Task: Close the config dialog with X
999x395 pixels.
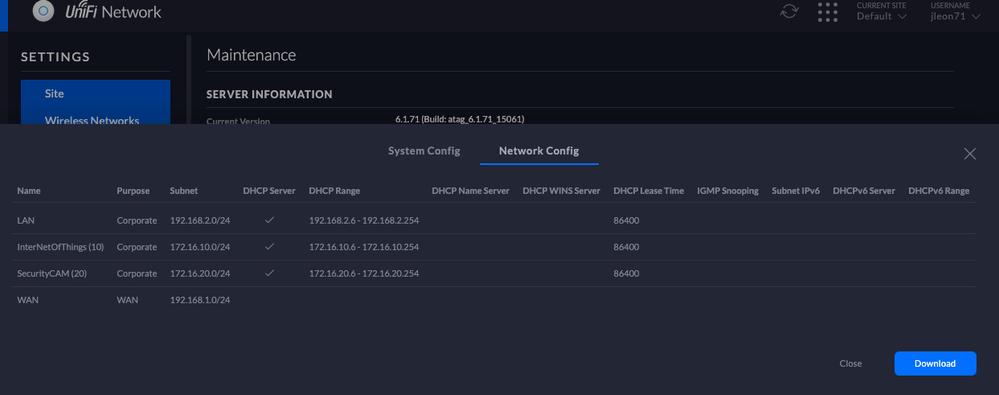Action: click(x=970, y=154)
